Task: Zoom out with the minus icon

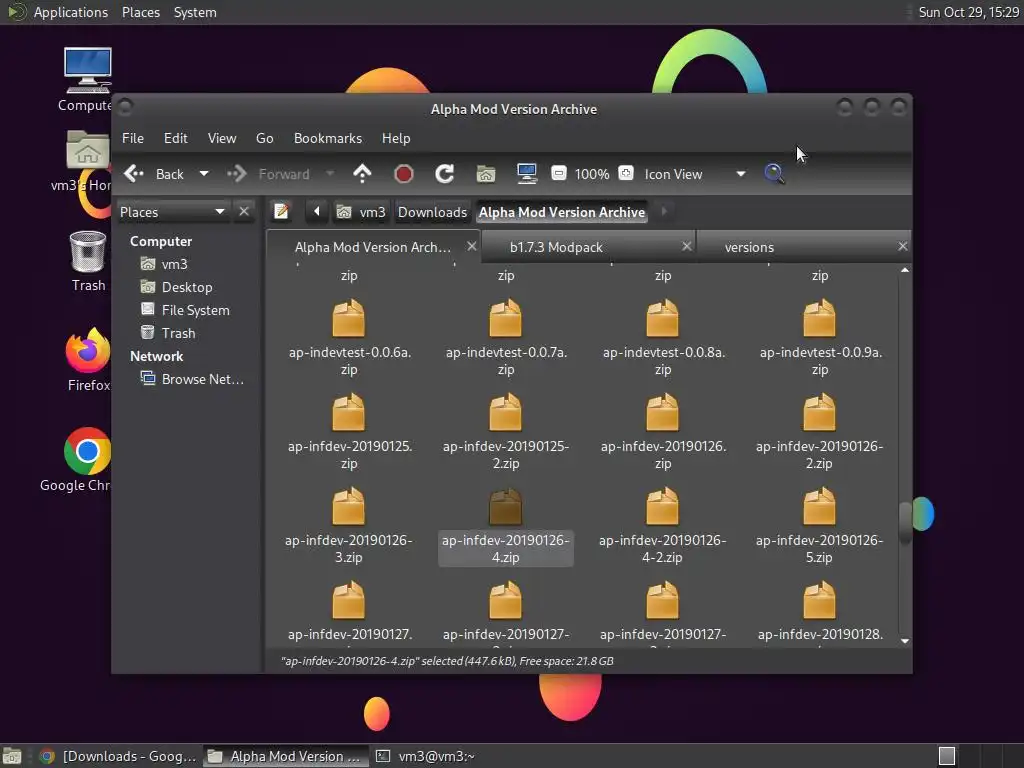Action: 559,174
